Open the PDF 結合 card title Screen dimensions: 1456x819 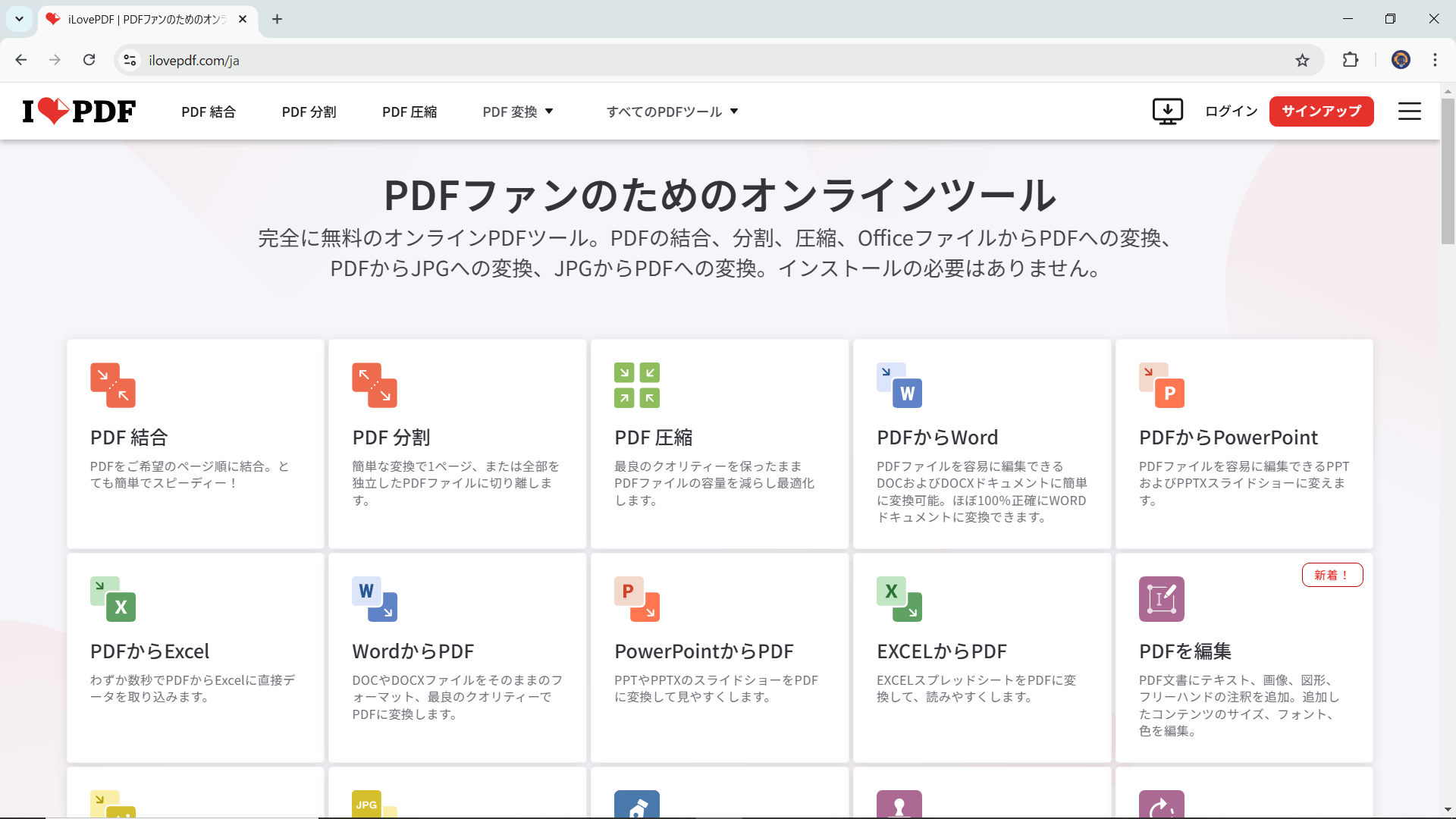click(129, 438)
